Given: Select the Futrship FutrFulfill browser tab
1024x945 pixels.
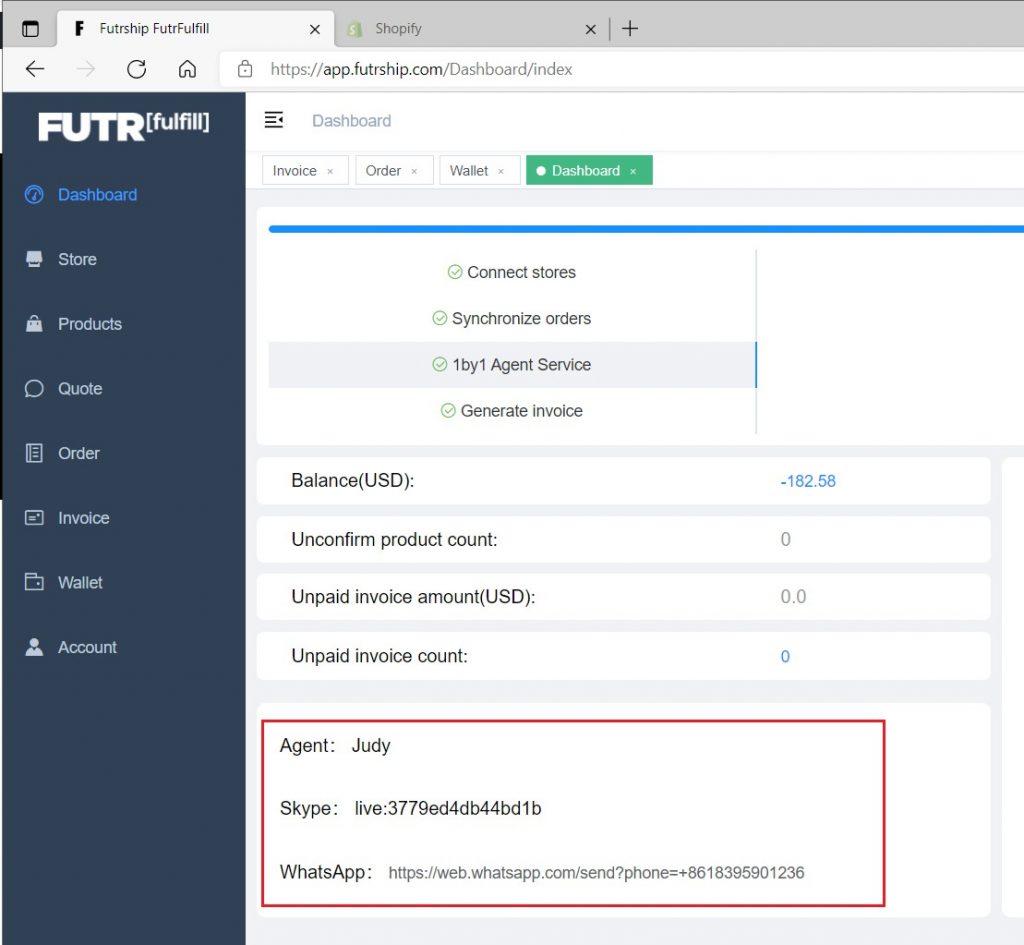Looking at the screenshot, I should coord(196,29).
